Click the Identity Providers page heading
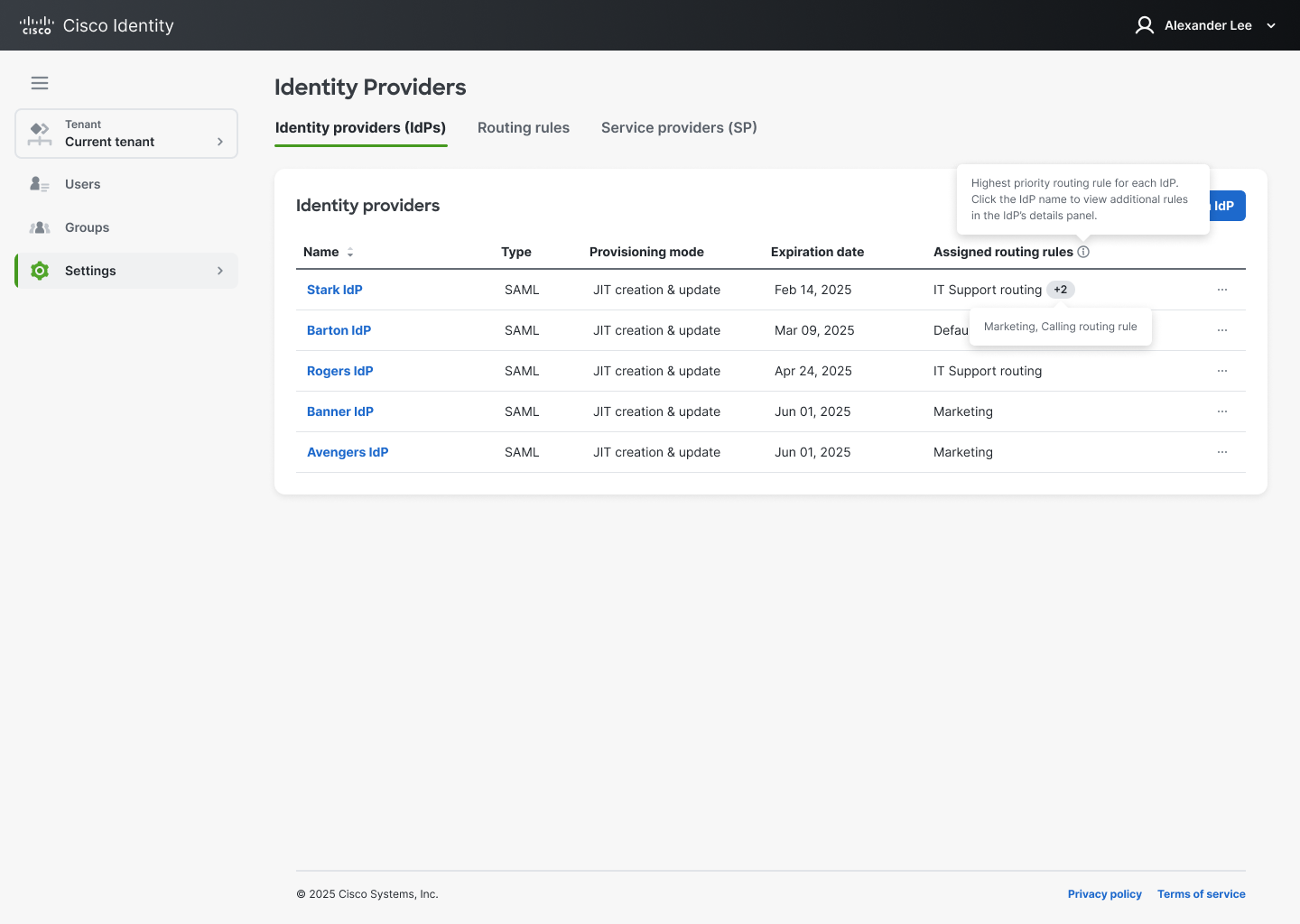The height and width of the screenshot is (924, 1300). (x=370, y=88)
